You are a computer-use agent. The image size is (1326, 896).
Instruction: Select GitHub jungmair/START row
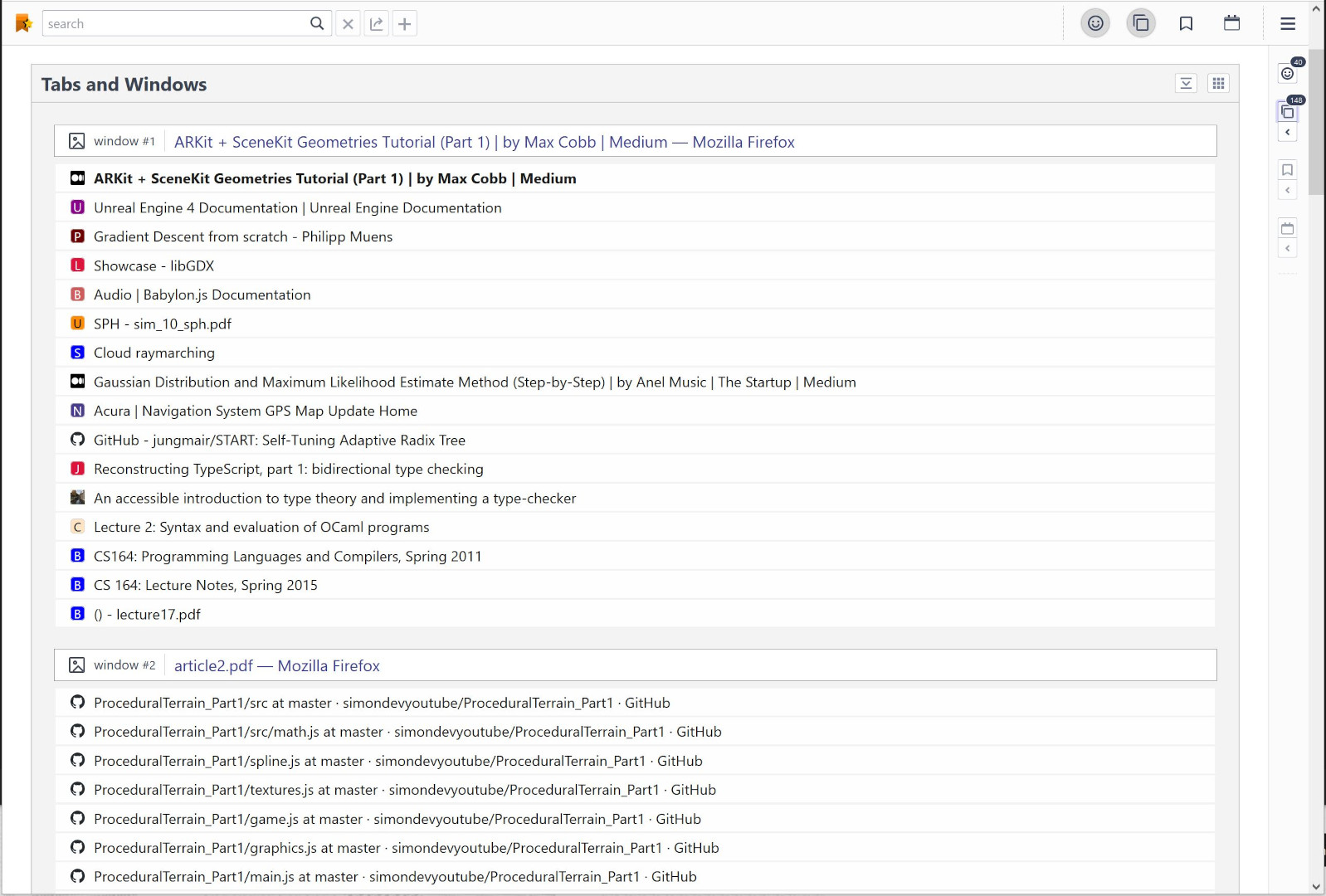[636, 440]
